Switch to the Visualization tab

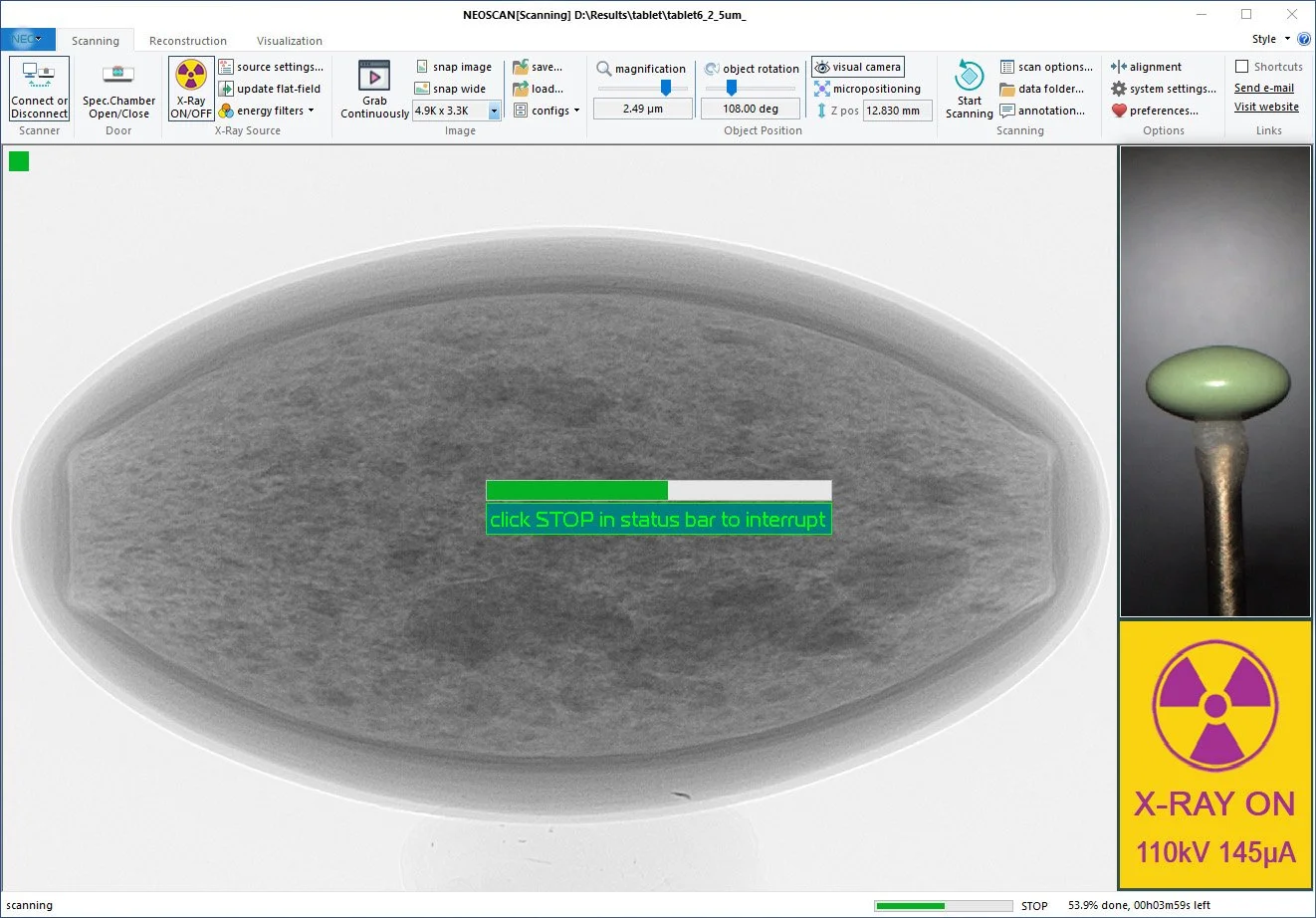tap(290, 41)
